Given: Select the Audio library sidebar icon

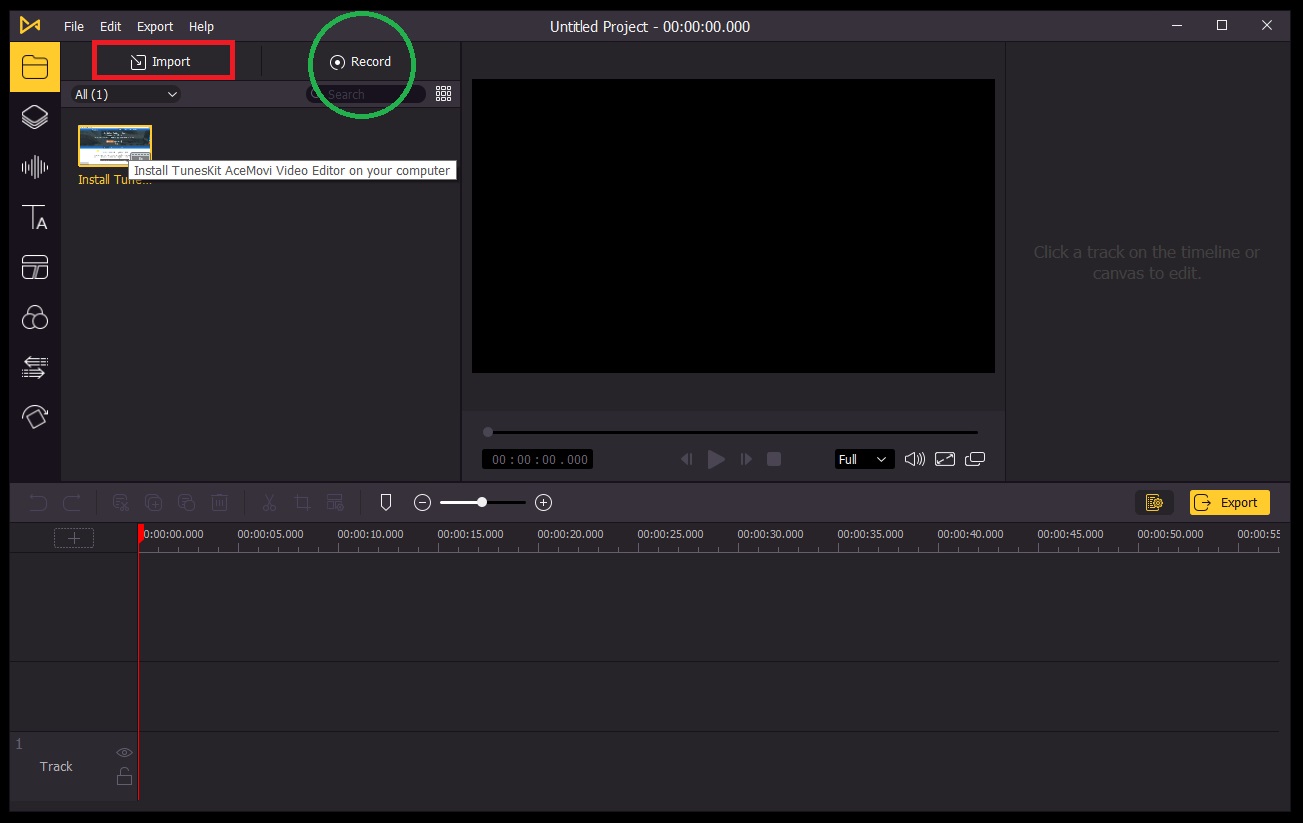Looking at the screenshot, I should pyautogui.click(x=35, y=167).
